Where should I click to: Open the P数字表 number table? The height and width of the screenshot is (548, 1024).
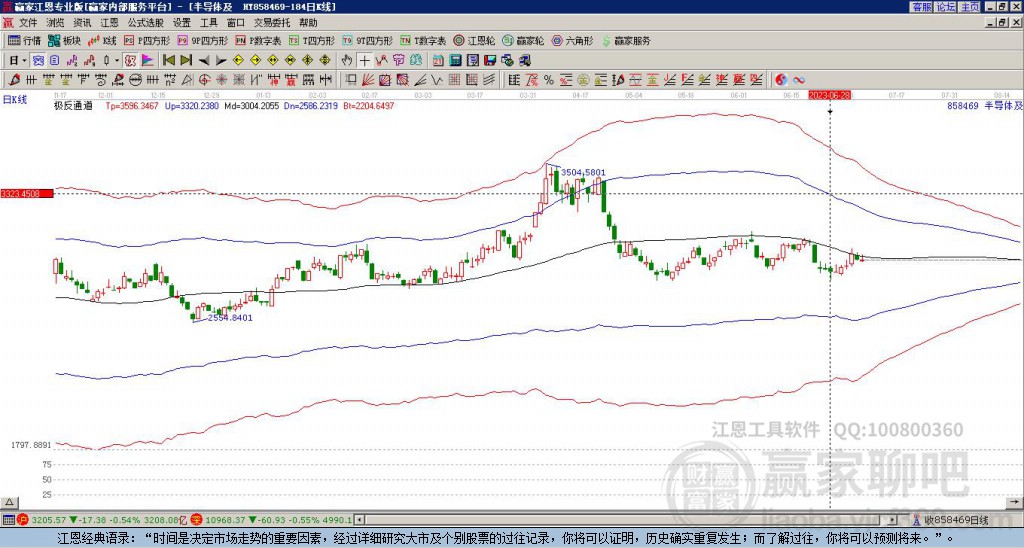(259, 40)
